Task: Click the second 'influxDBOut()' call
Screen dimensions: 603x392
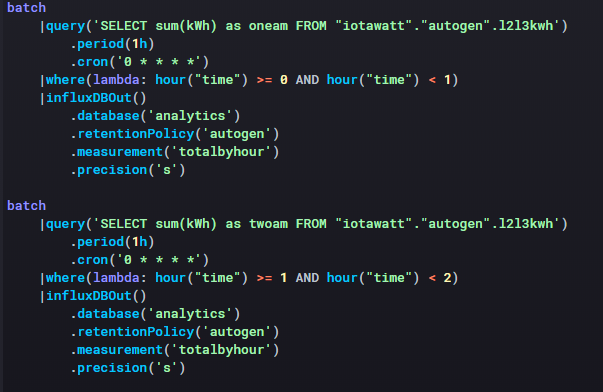Action: [96, 296]
